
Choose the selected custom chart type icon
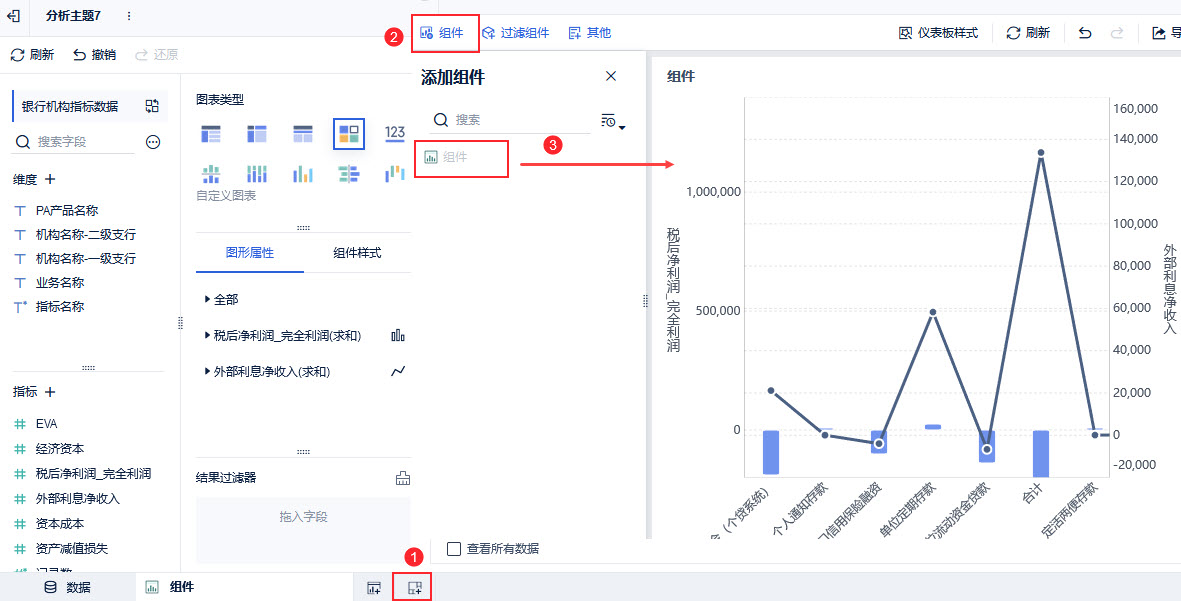349,134
